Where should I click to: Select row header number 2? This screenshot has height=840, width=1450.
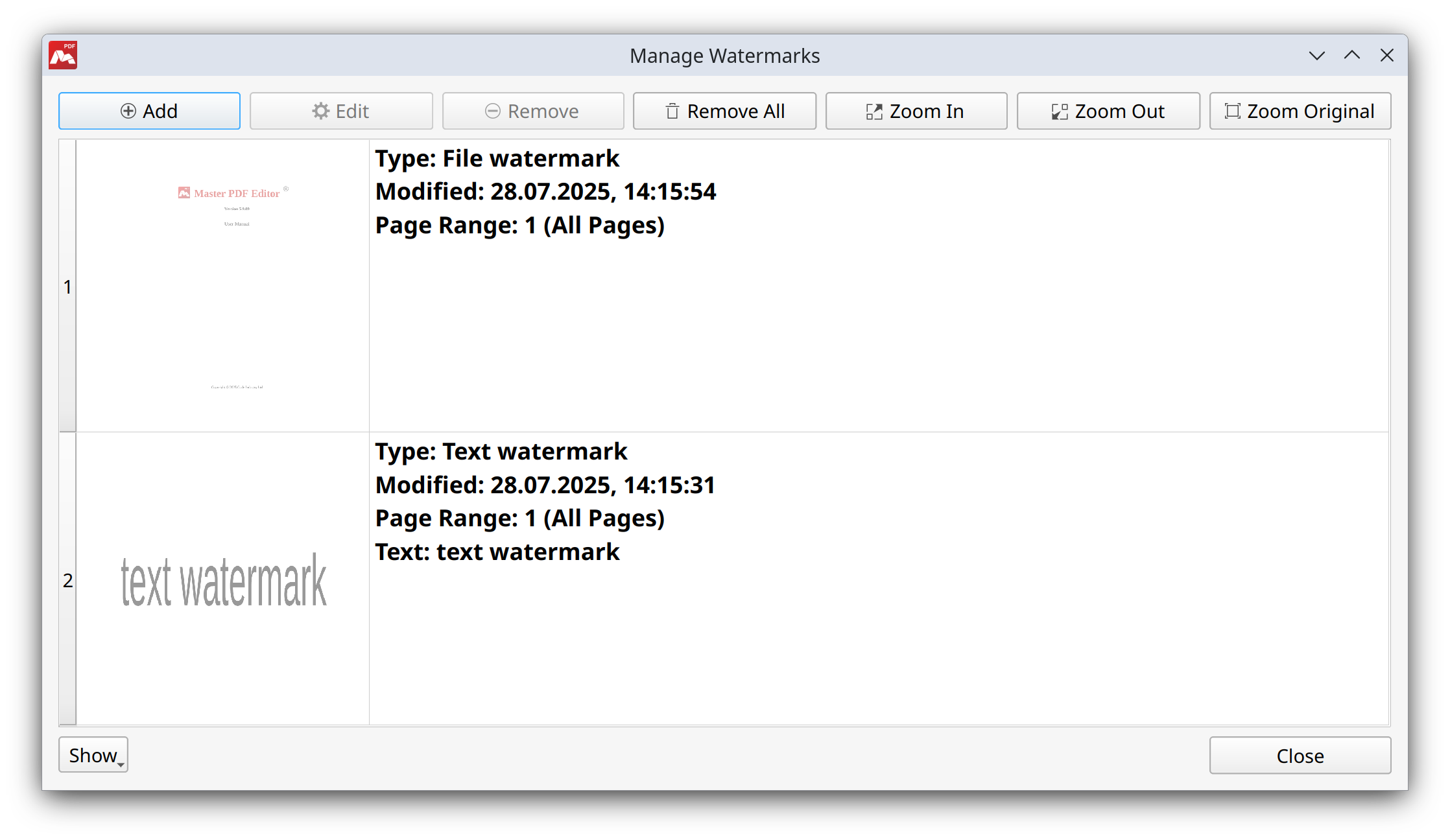[67, 579]
